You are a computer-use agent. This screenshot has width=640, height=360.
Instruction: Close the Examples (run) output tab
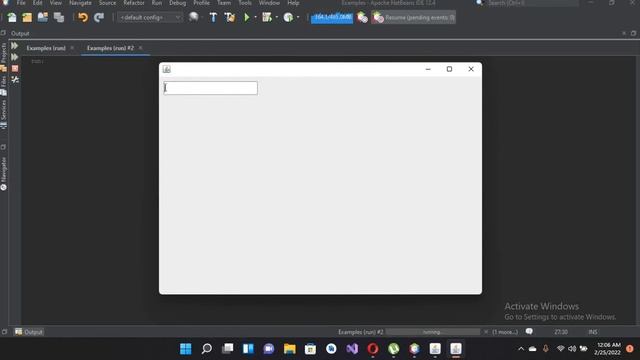(72, 48)
